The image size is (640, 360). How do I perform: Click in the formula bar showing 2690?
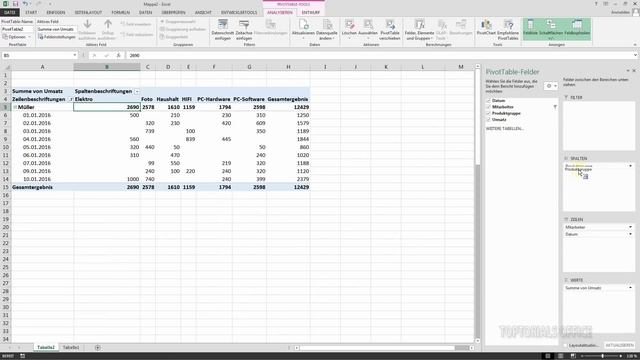coord(380,55)
